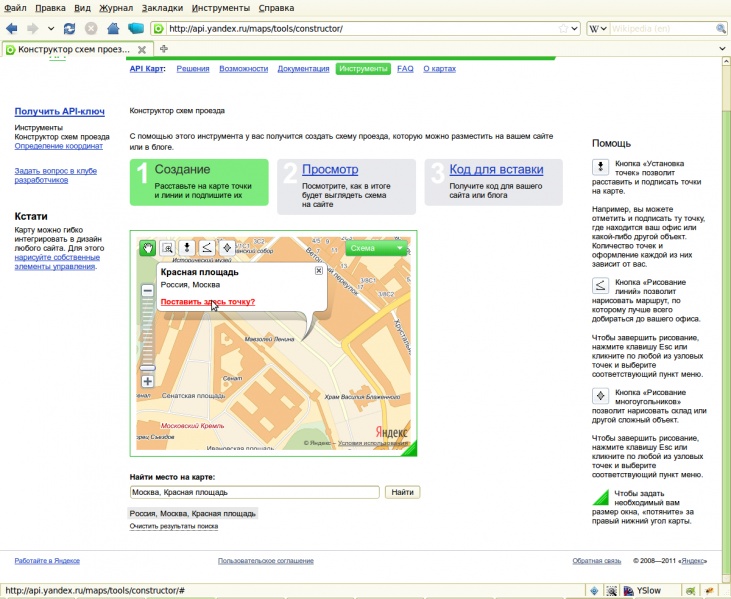The width and height of the screenshot is (731, 599).
Task: Click the map zoom out minus button
Action: click(x=147, y=291)
